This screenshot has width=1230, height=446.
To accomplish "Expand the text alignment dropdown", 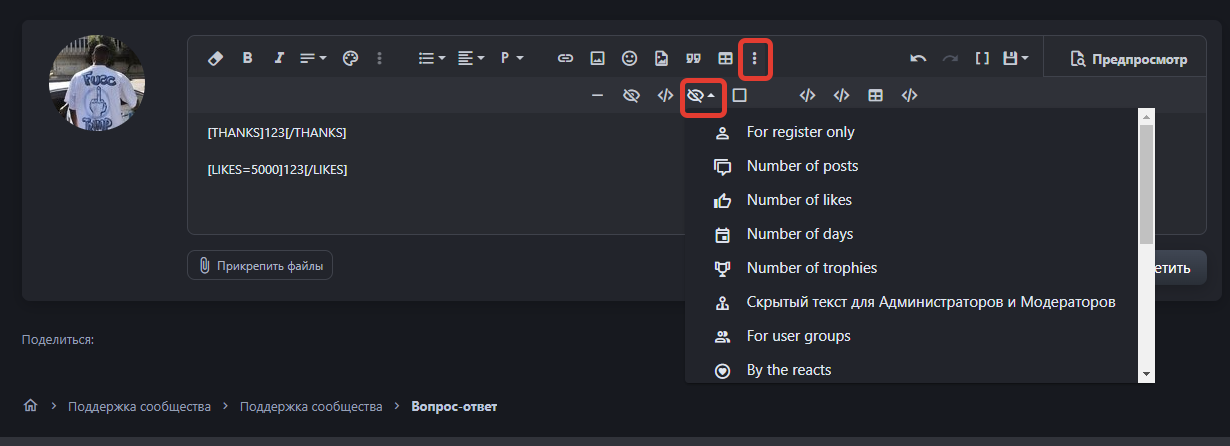I will [x=470, y=58].
